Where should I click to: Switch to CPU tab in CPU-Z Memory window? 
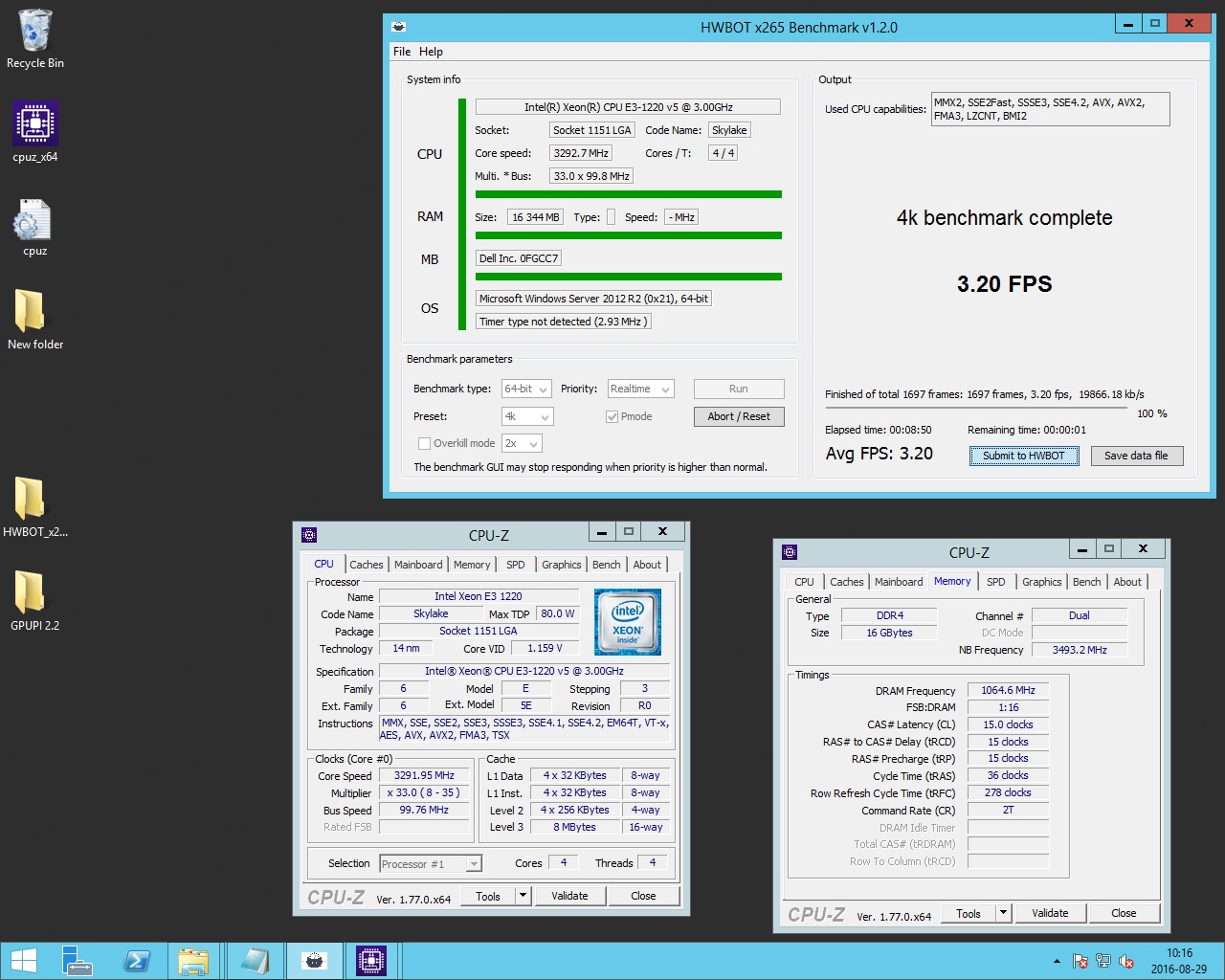[x=804, y=582]
